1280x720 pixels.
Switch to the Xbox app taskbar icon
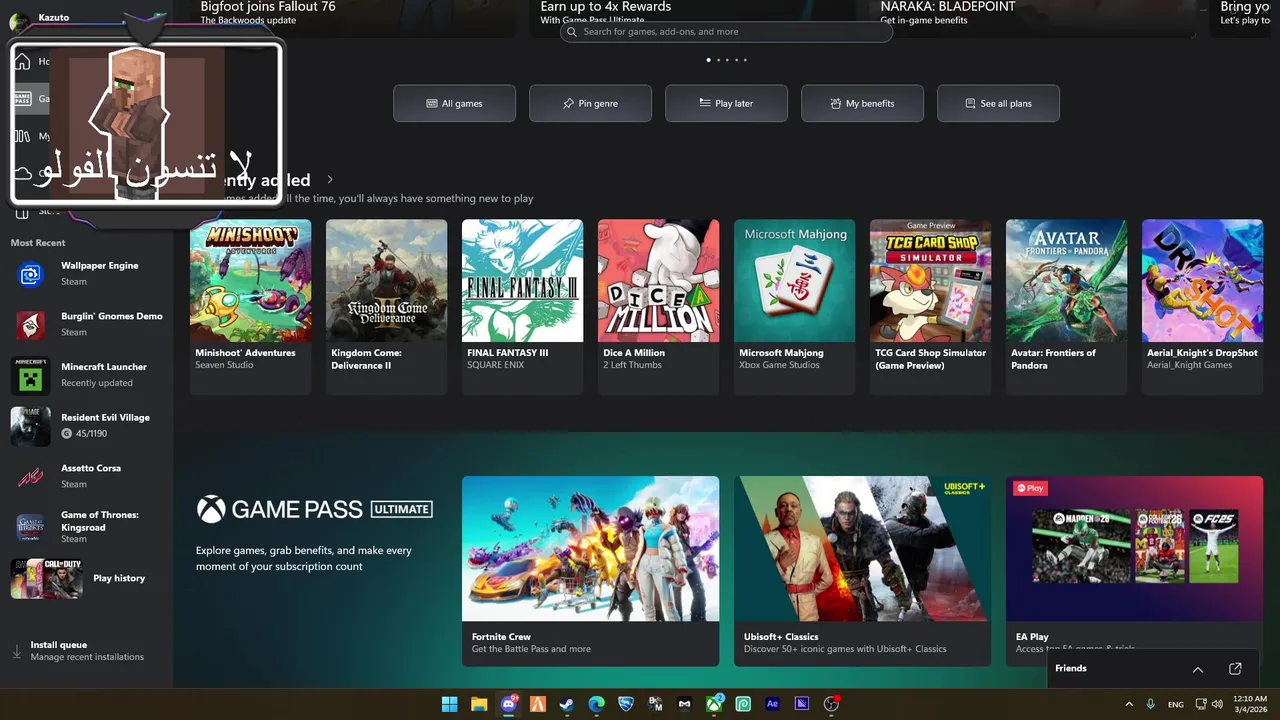714,704
